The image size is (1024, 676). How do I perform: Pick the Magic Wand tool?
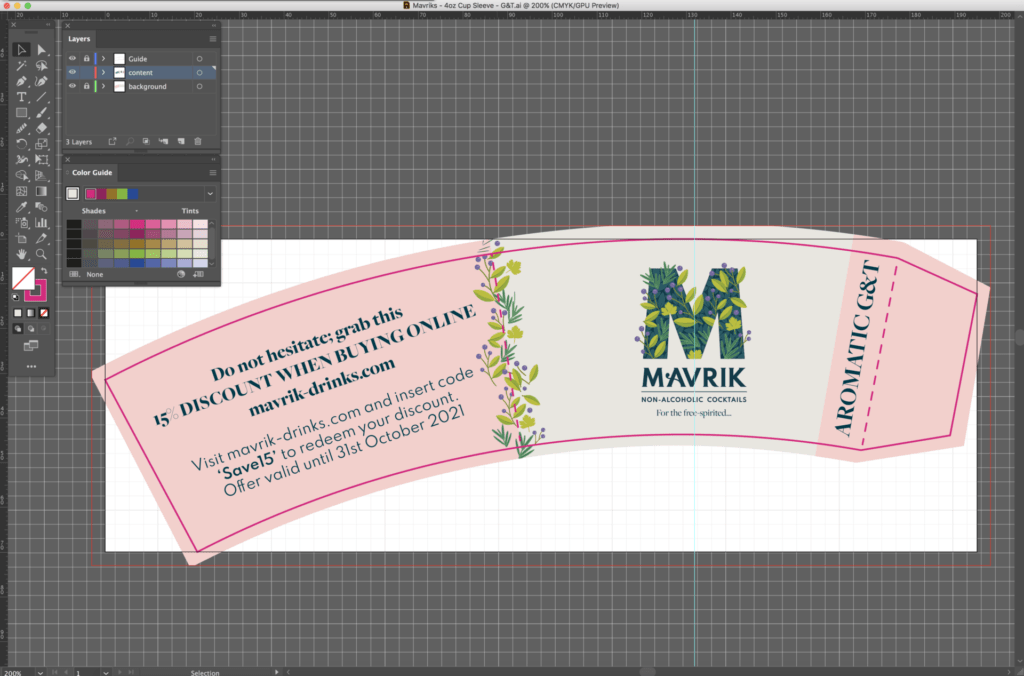click(x=21, y=65)
